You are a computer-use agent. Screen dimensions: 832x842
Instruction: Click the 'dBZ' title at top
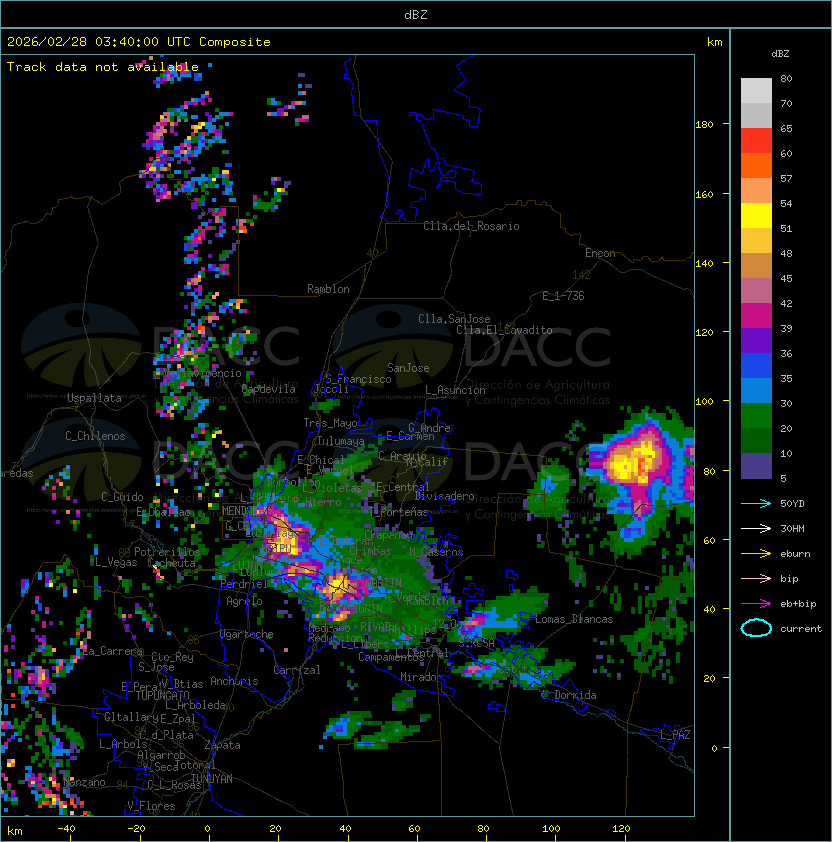[x=416, y=14]
